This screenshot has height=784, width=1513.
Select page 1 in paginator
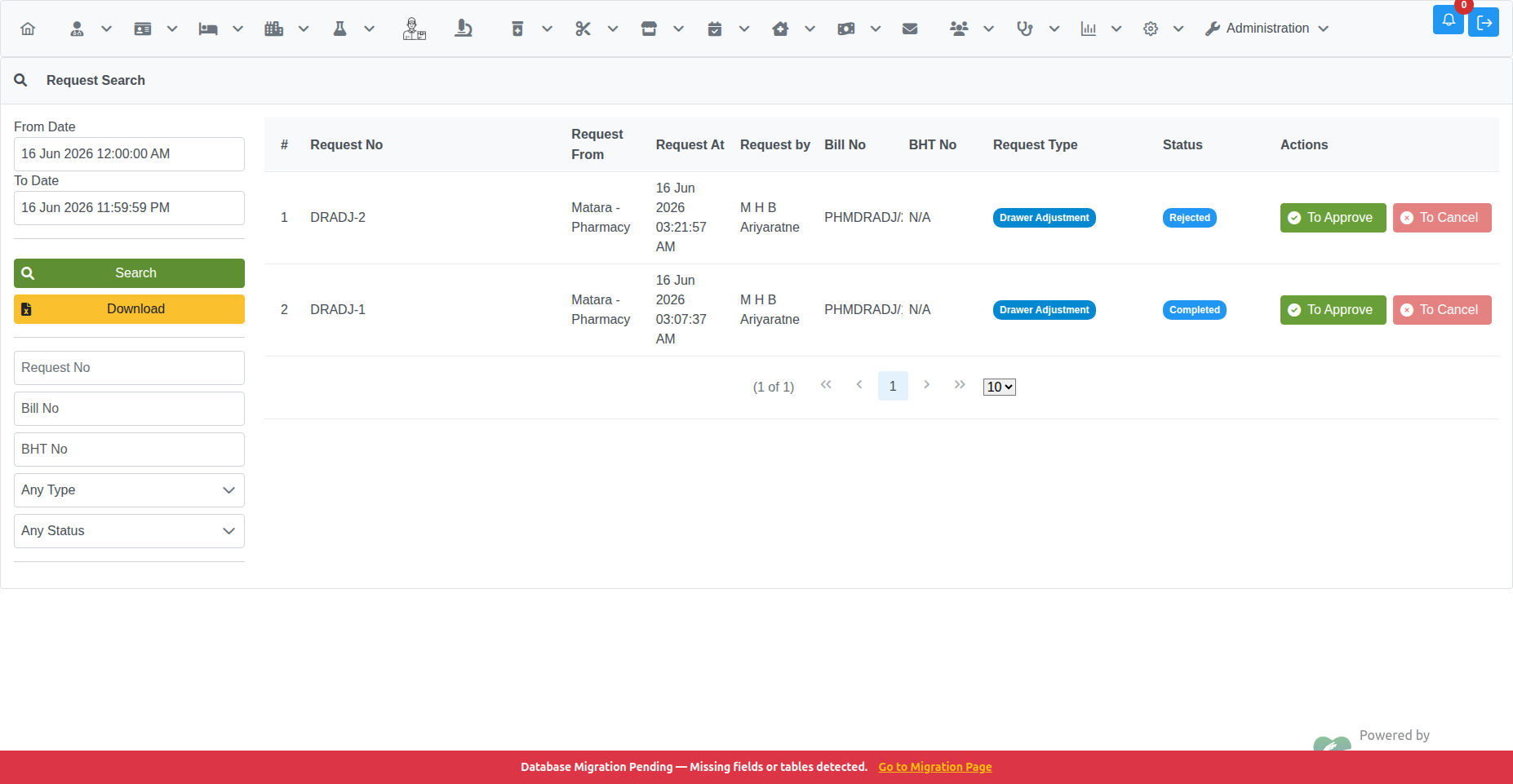coord(893,386)
